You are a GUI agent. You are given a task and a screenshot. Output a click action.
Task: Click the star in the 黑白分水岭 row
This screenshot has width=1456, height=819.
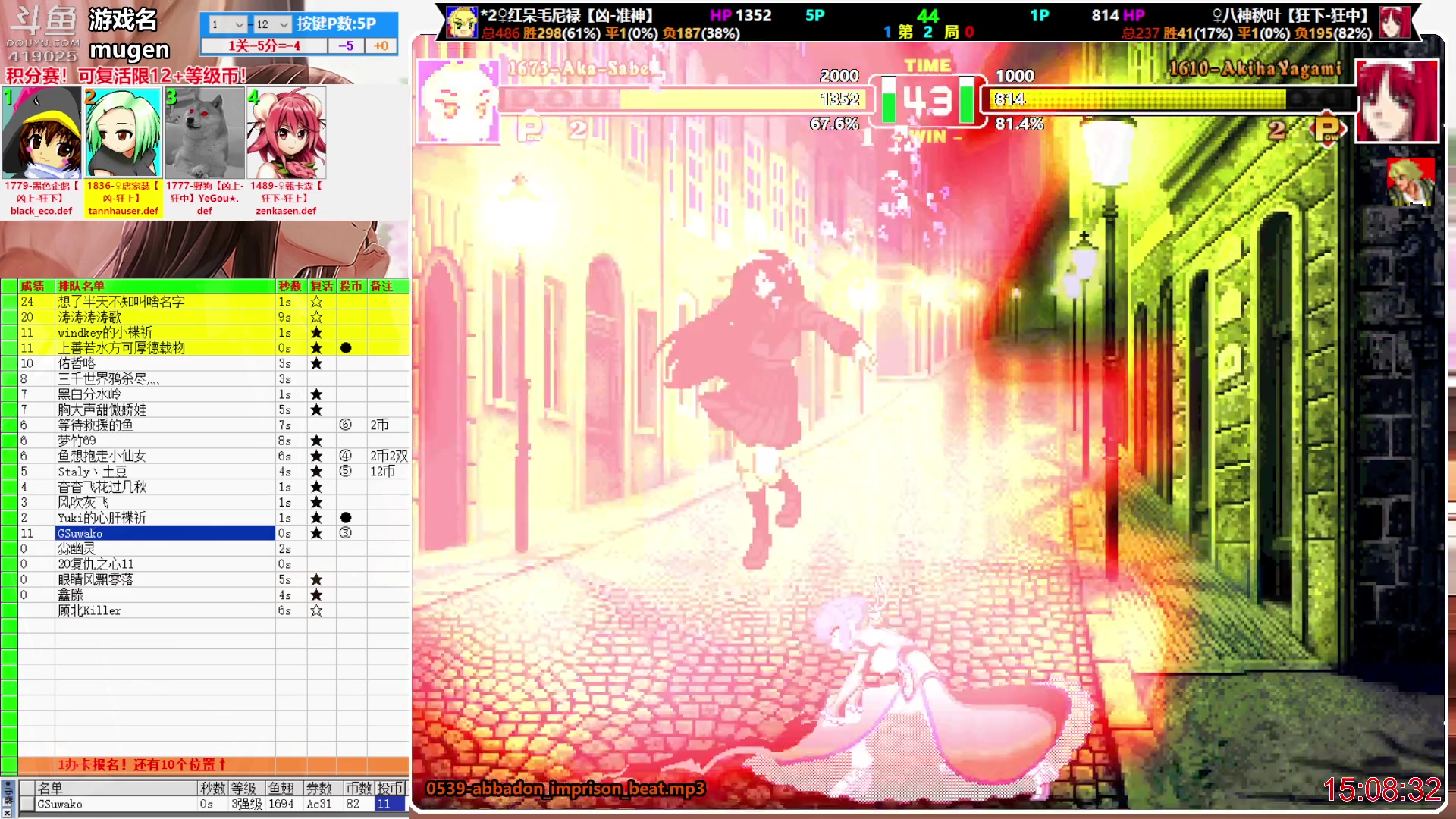coord(316,394)
